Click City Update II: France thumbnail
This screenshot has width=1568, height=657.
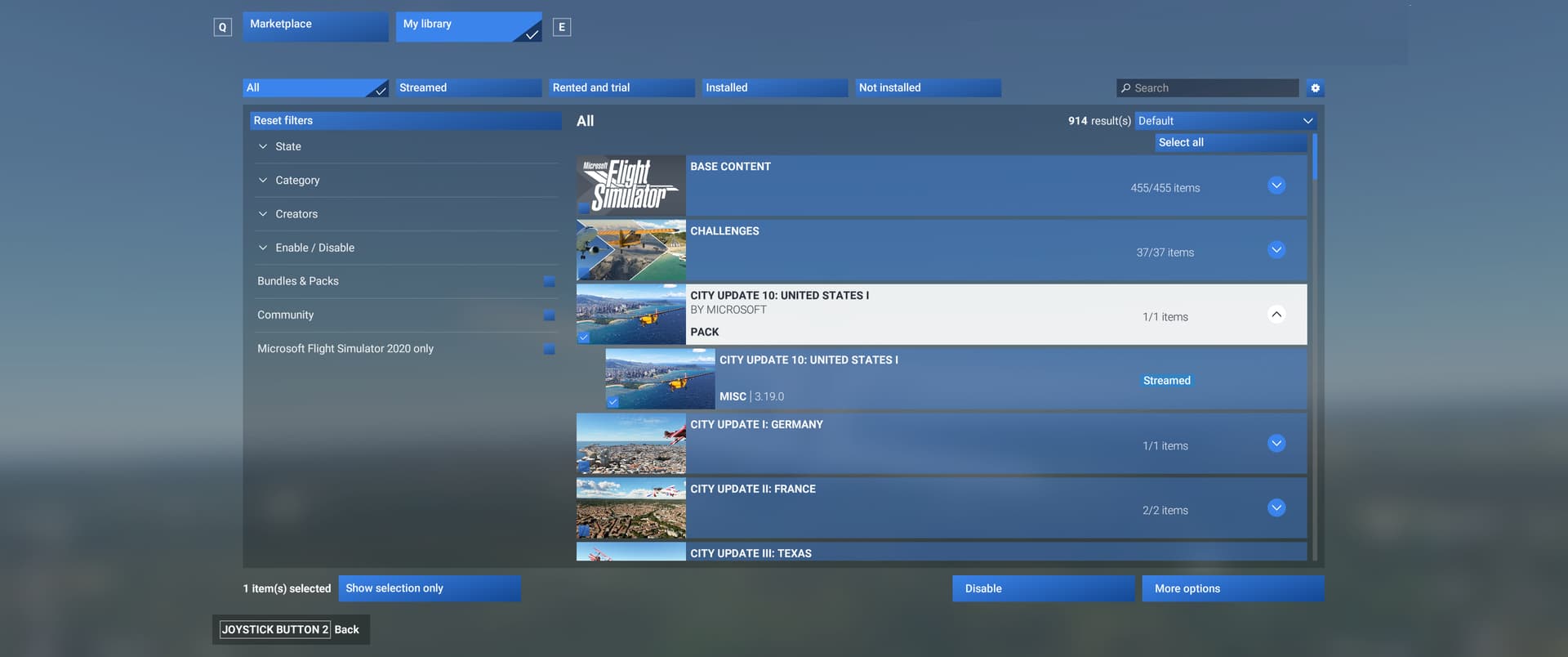click(631, 508)
